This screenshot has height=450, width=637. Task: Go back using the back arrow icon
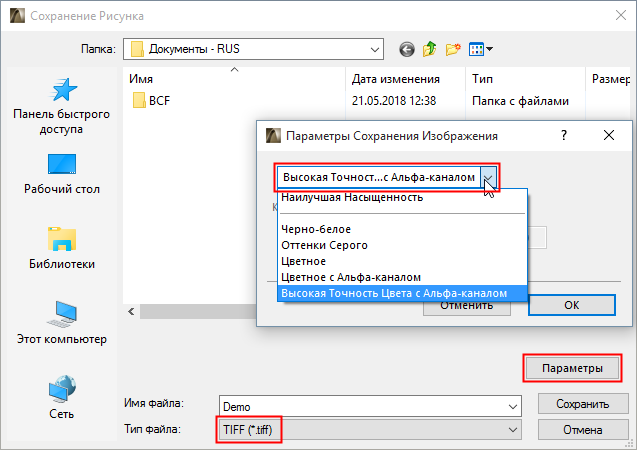pos(407,50)
